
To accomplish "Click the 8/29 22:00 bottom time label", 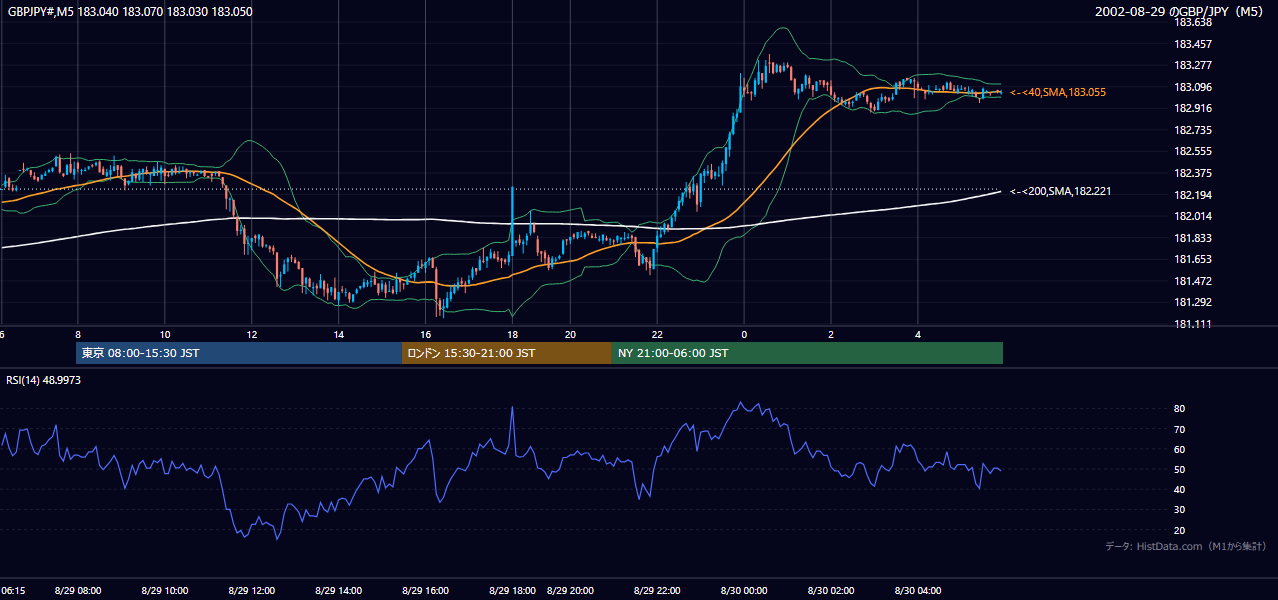I will (657, 590).
